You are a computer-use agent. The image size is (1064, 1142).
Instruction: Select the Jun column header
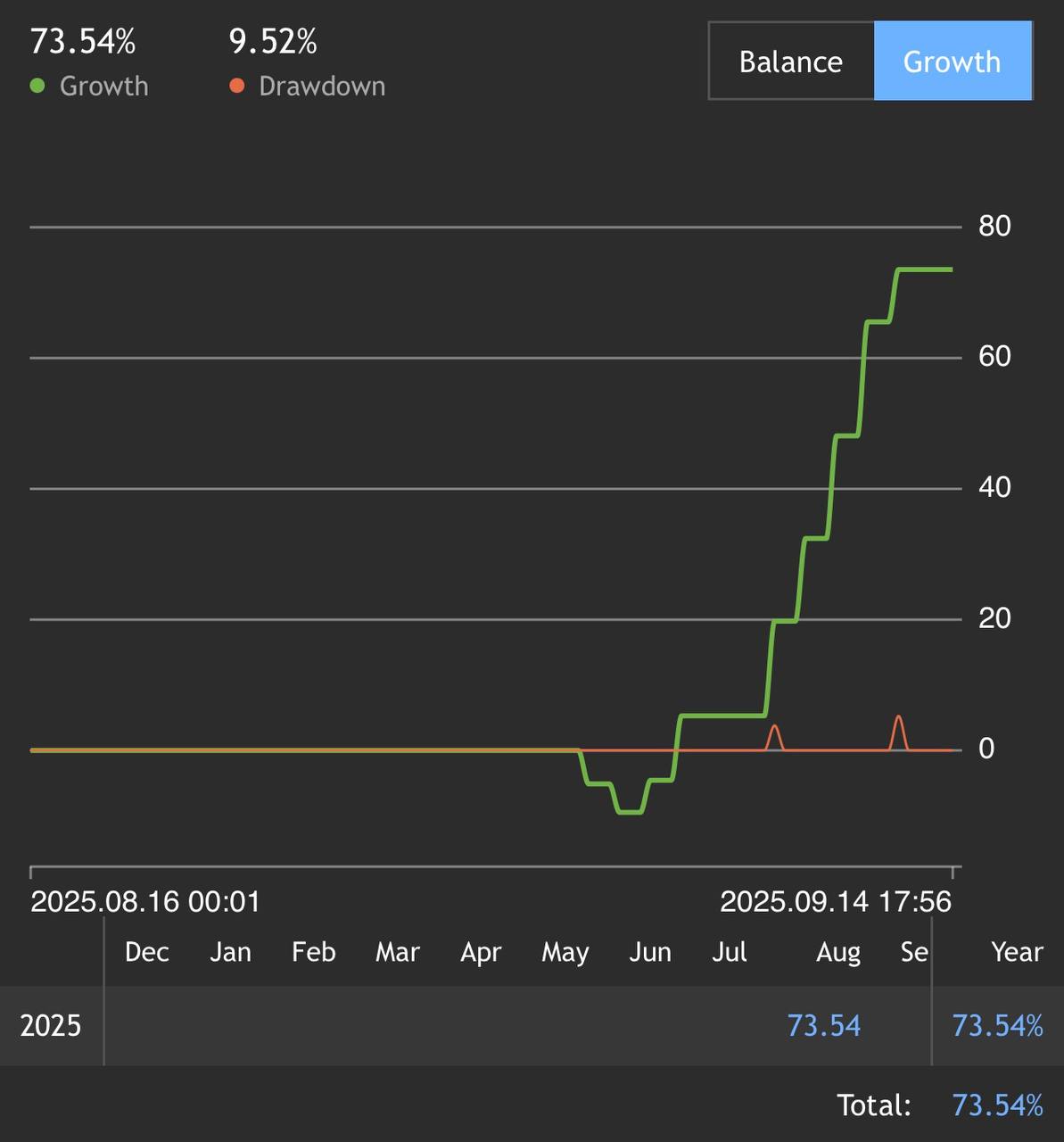point(650,952)
